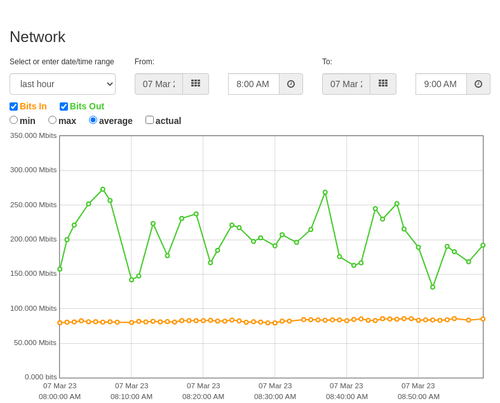Click the 0.000 bits axis label
Image resolution: width=500 pixels, height=403 pixels.
pos(41,377)
